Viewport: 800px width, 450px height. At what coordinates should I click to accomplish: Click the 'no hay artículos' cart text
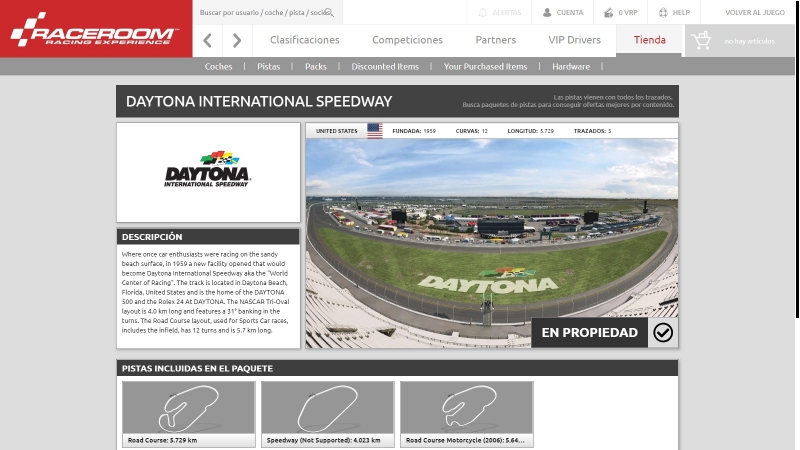pos(749,41)
